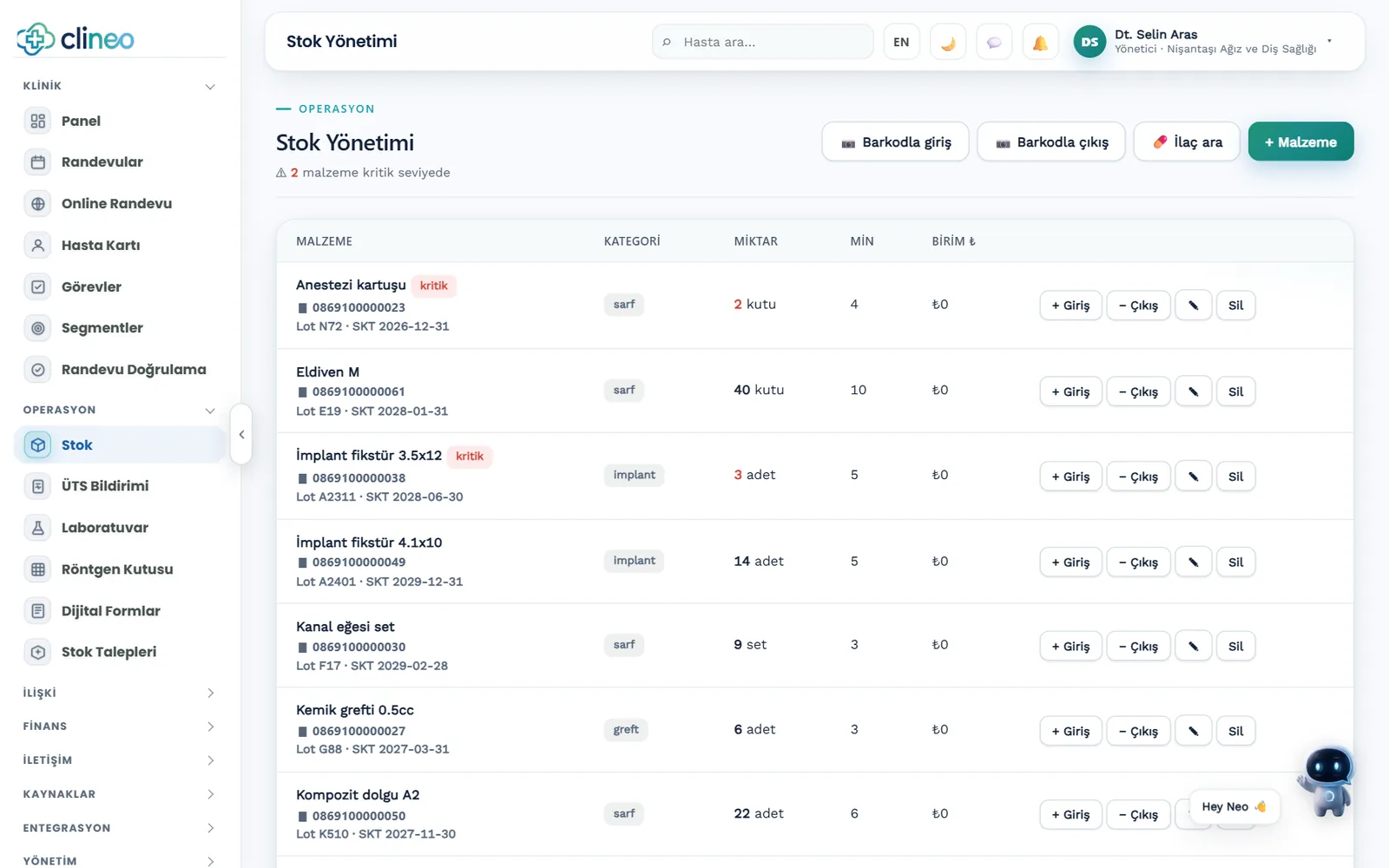1389x868 pixels.
Task: Click + Giriş for İmplant fikstür 3.5x12
Action: click(x=1070, y=477)
